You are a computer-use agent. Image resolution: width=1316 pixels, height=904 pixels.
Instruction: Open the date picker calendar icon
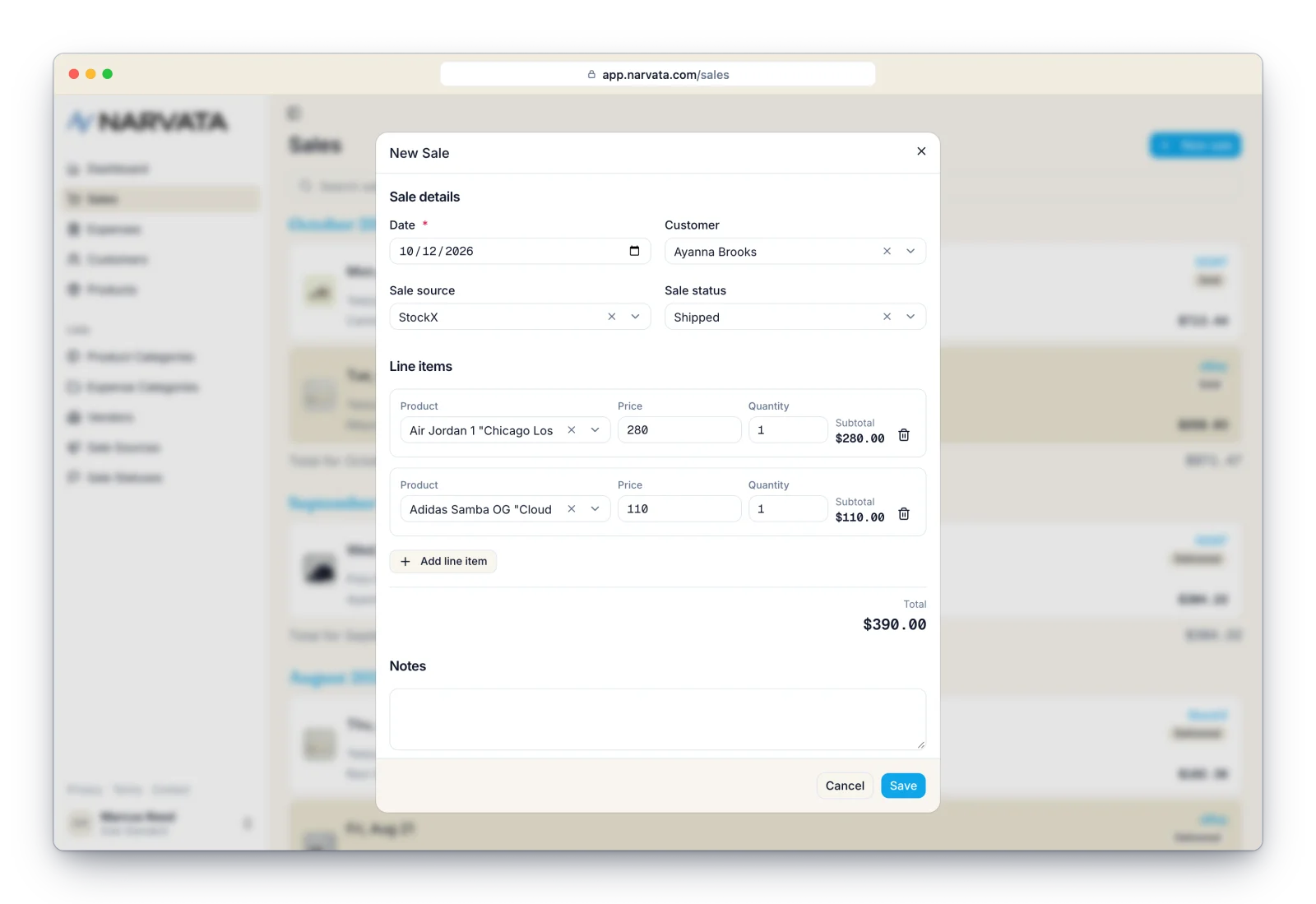(634, 251)
